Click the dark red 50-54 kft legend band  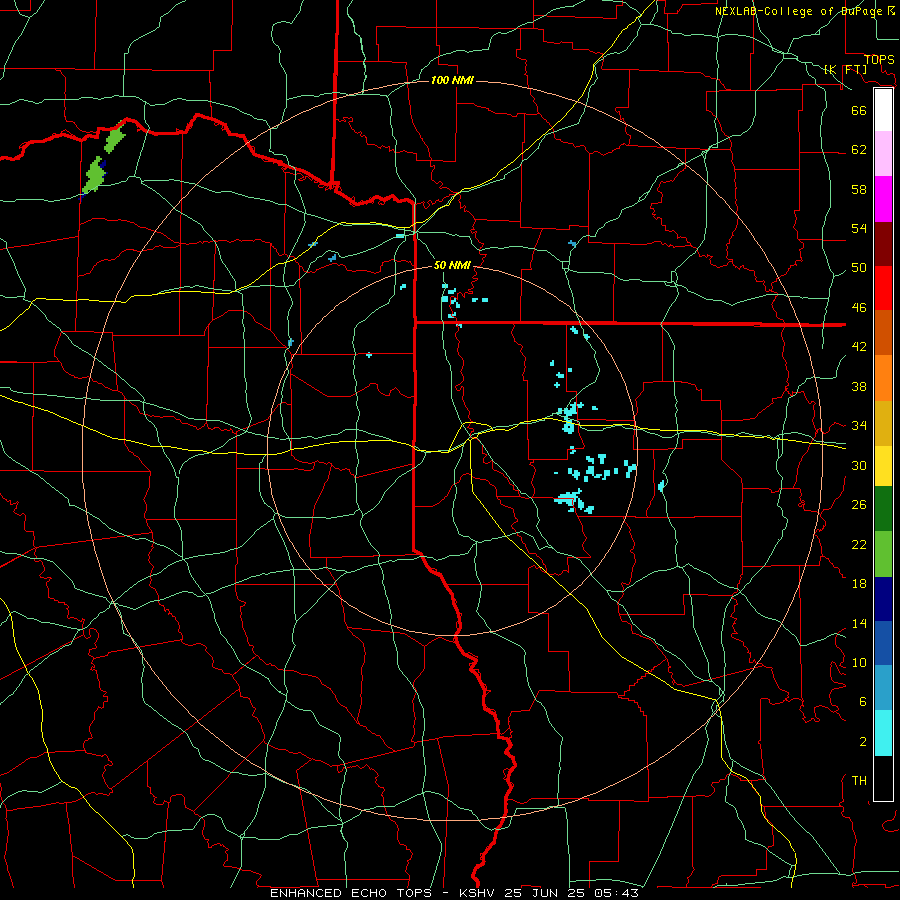[x=883, y=244]
